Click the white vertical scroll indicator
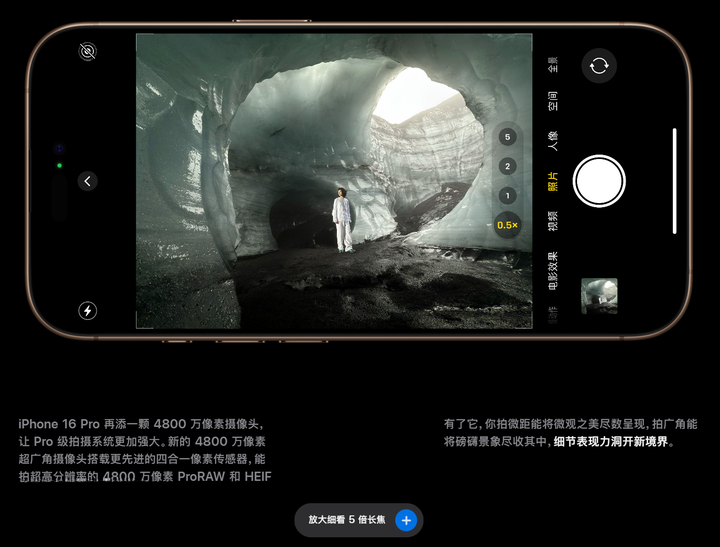720x547 pixels. (675, 181)
